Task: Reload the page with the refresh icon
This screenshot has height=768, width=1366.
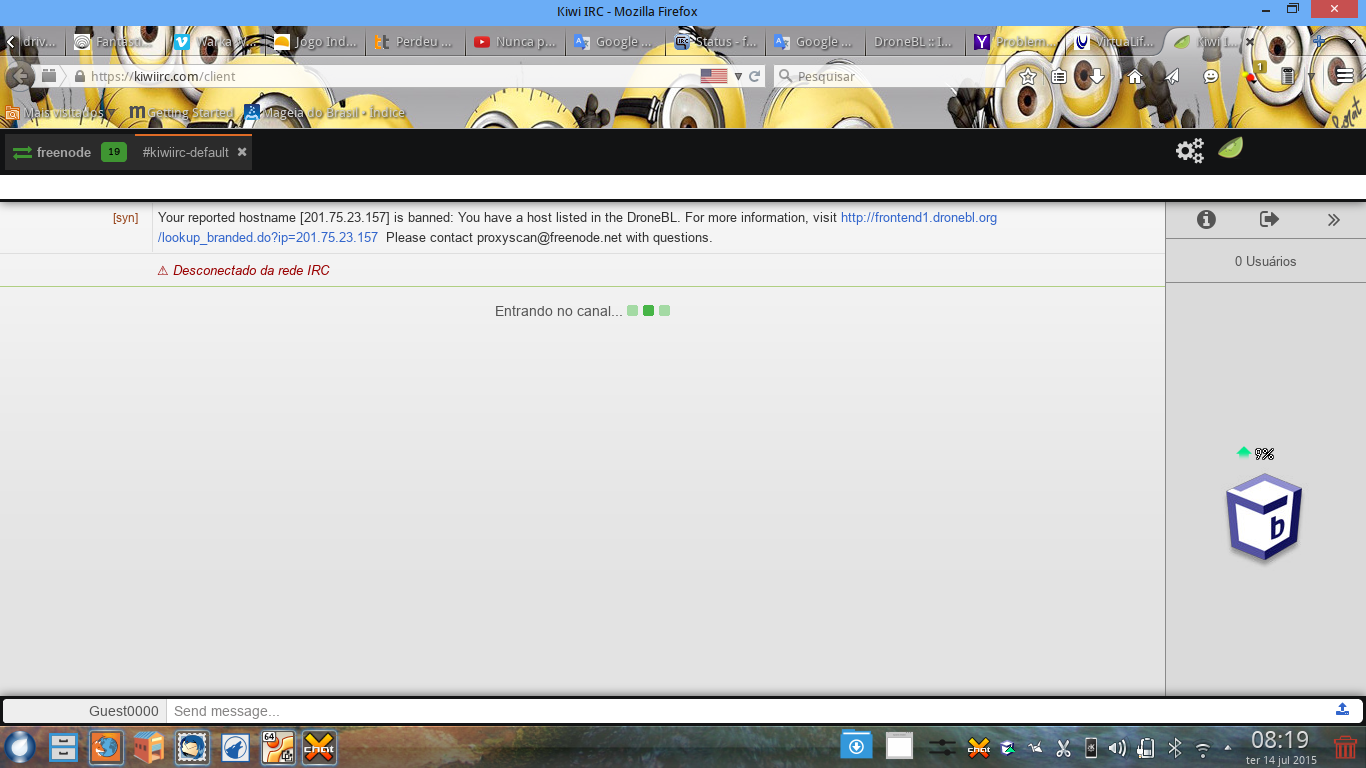Action: (755, 76)
